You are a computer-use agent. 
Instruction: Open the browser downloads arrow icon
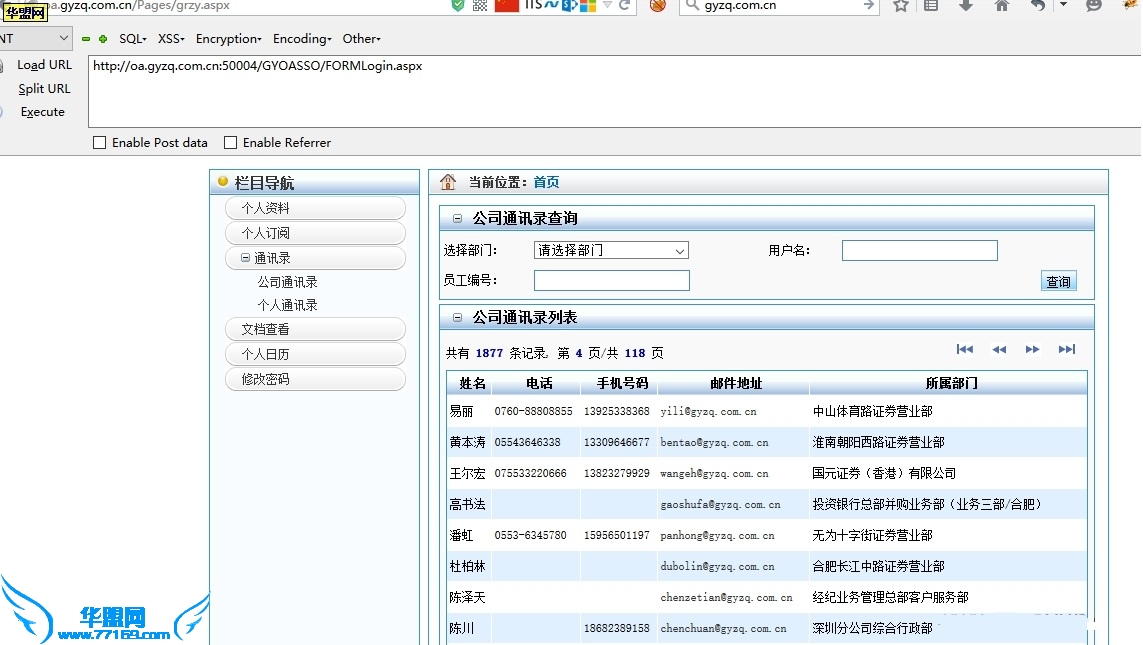(965, 6)
